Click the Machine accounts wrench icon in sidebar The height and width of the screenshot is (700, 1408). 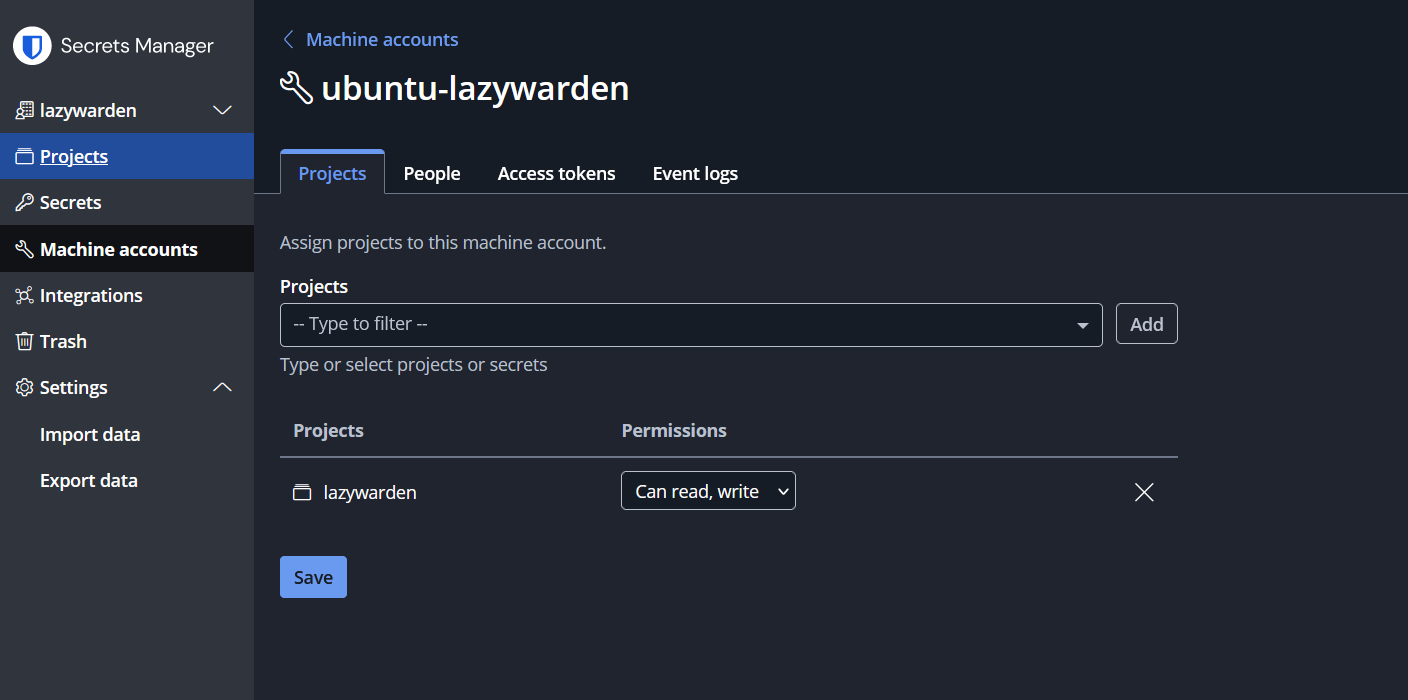point(25,249)
